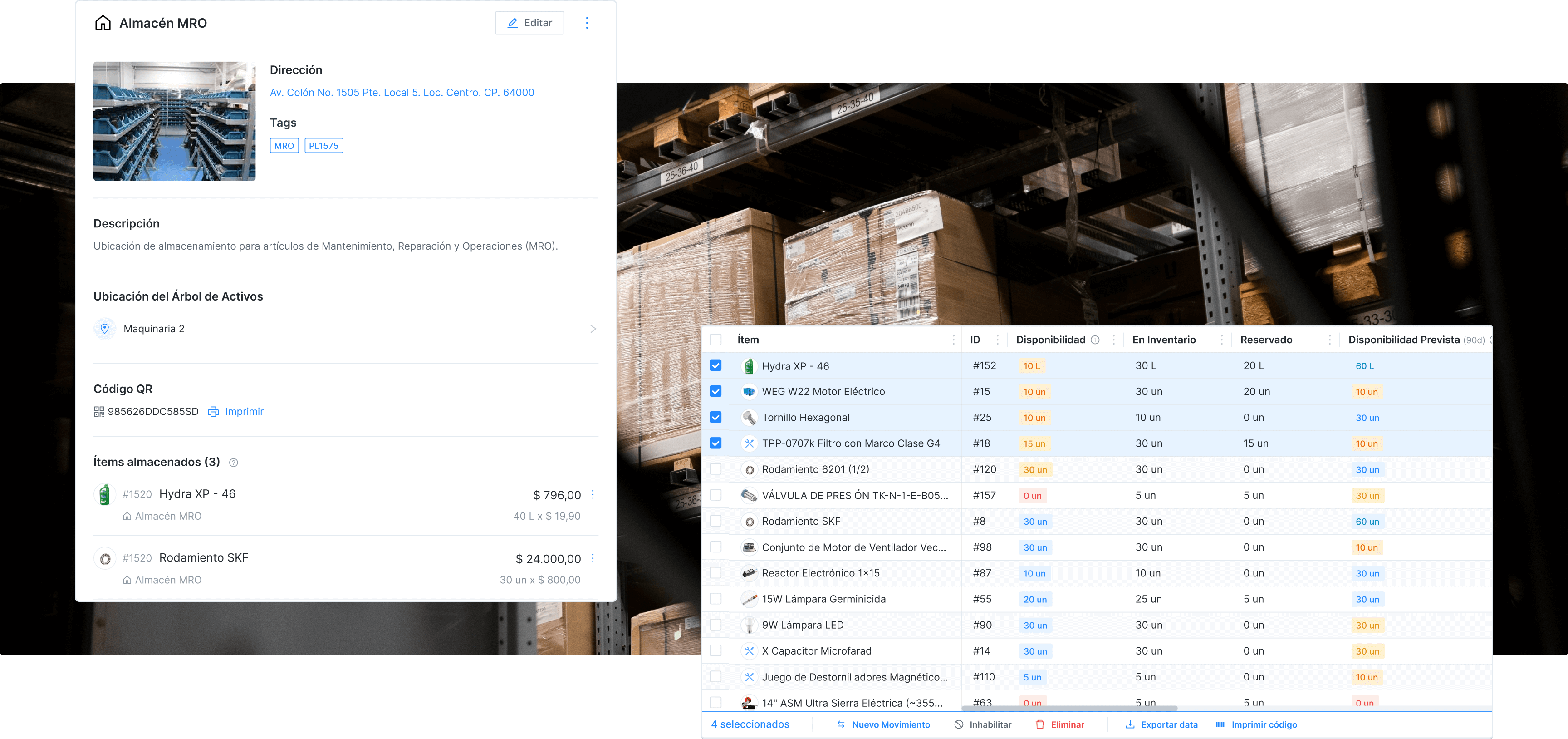This screenshot has width=1568, height=739.
Task: Open the En Inventario column options menu
Action: click(1222, 340)
